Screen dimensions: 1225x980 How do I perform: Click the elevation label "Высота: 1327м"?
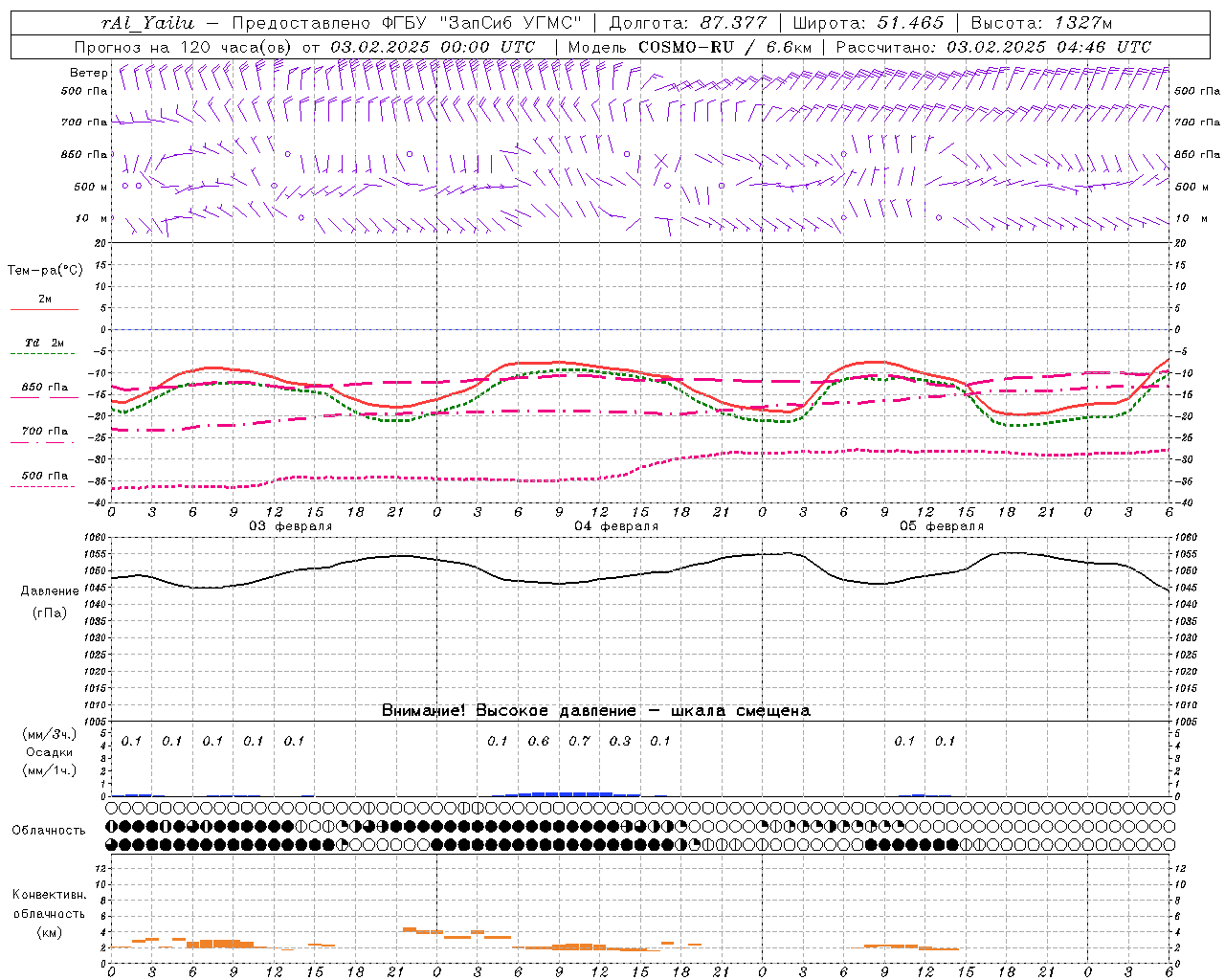click(1041, 23)
